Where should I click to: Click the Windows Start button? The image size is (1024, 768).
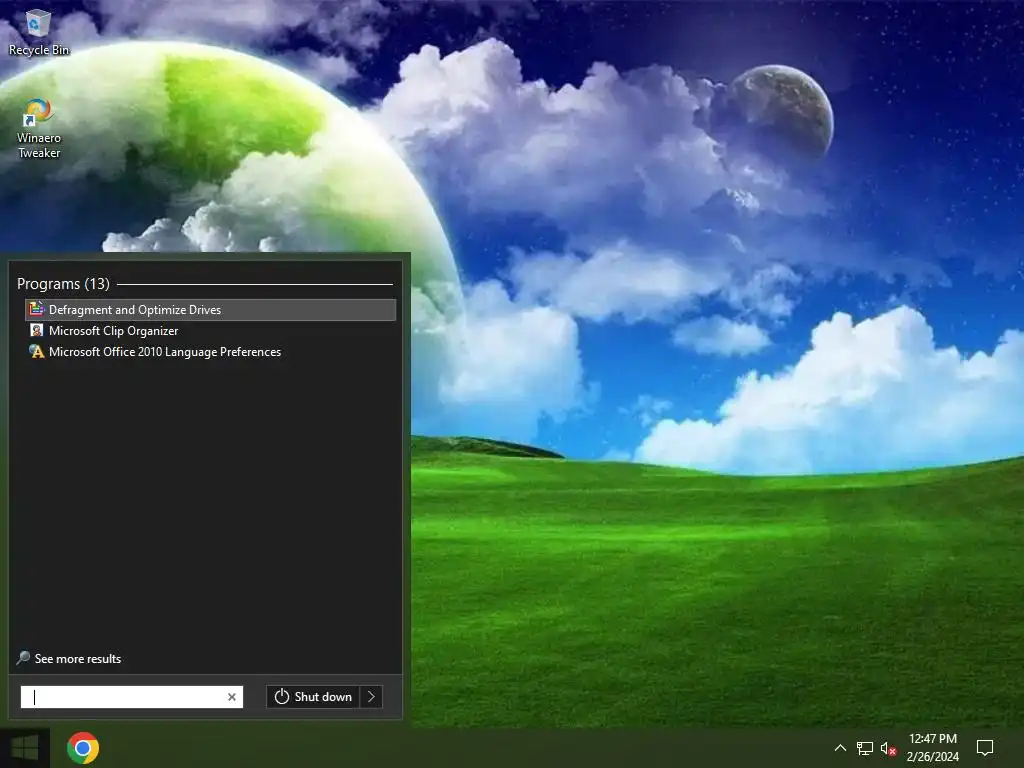[x=25, y=748]
